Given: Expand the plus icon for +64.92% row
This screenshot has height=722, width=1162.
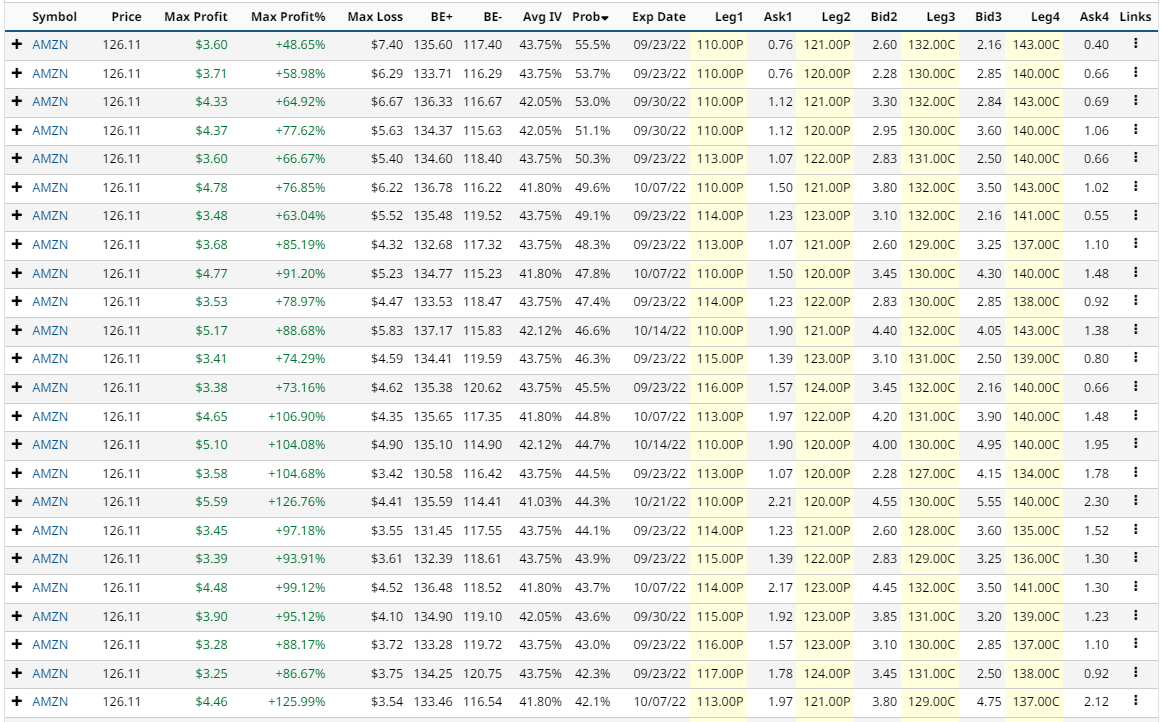Looking at the screenshot, I should pyautogui.click(x=17, y=102).
